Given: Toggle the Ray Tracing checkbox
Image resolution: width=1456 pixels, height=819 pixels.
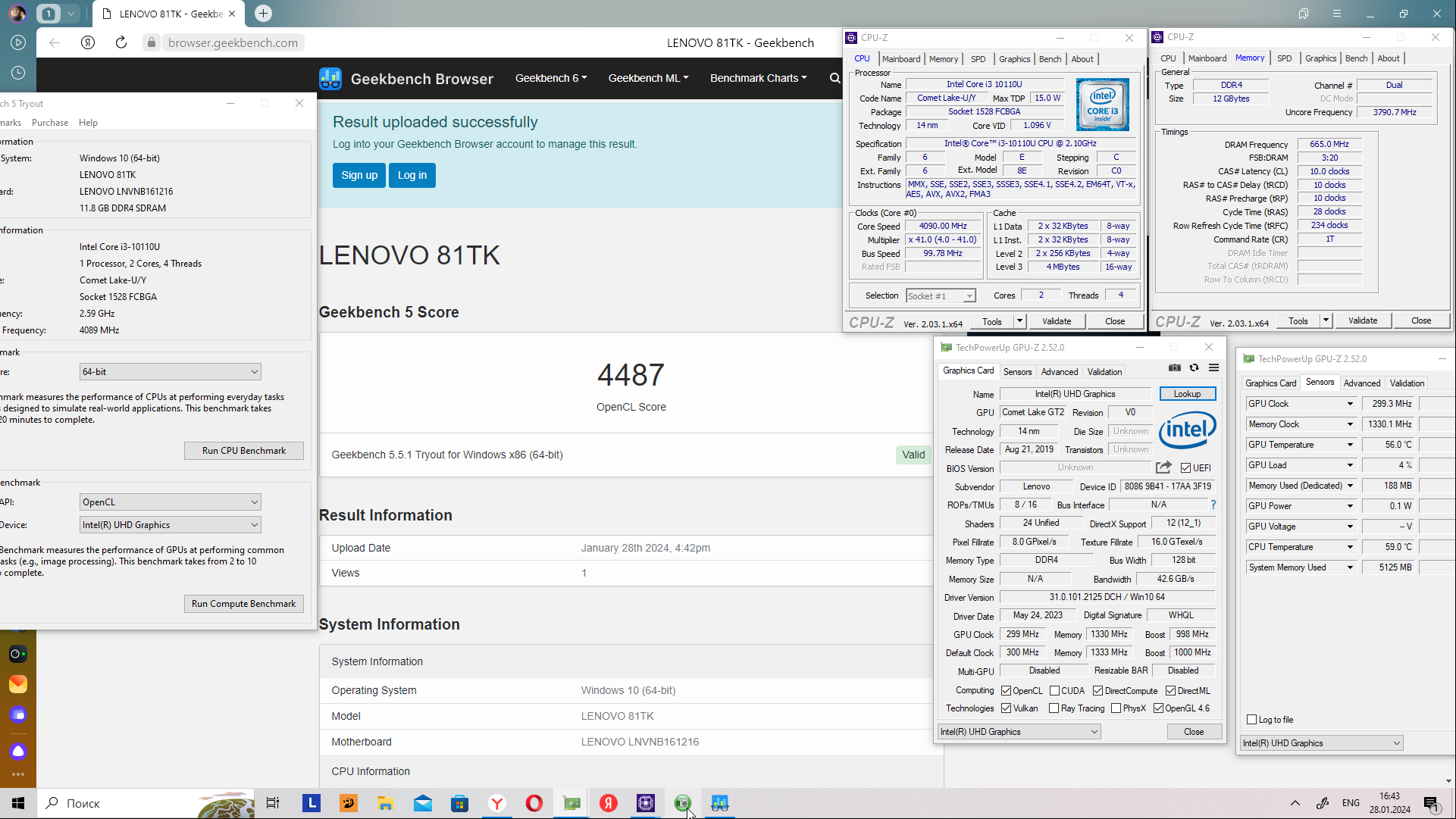Looking at the screenshot, I should click(x=1054, y=708).
